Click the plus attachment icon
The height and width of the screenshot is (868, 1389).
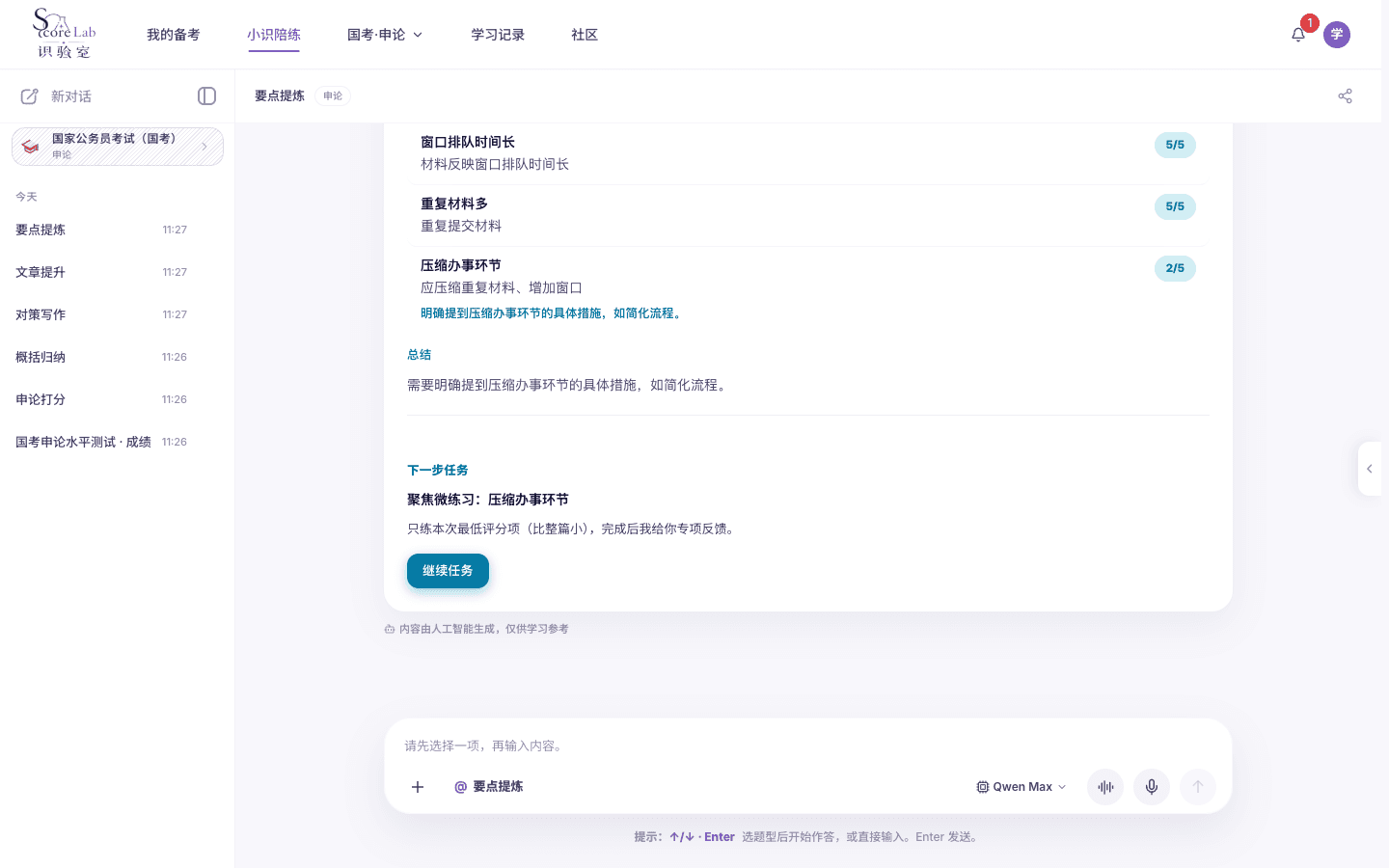click(x=418, y=787)
